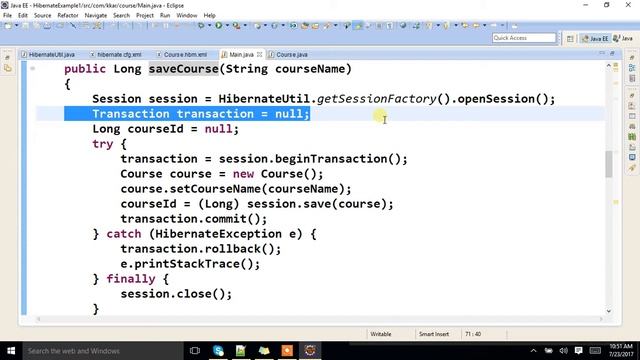Click the saveCourse method name
Viewport: 640px width, 360px height.
(x=184, y=69)
